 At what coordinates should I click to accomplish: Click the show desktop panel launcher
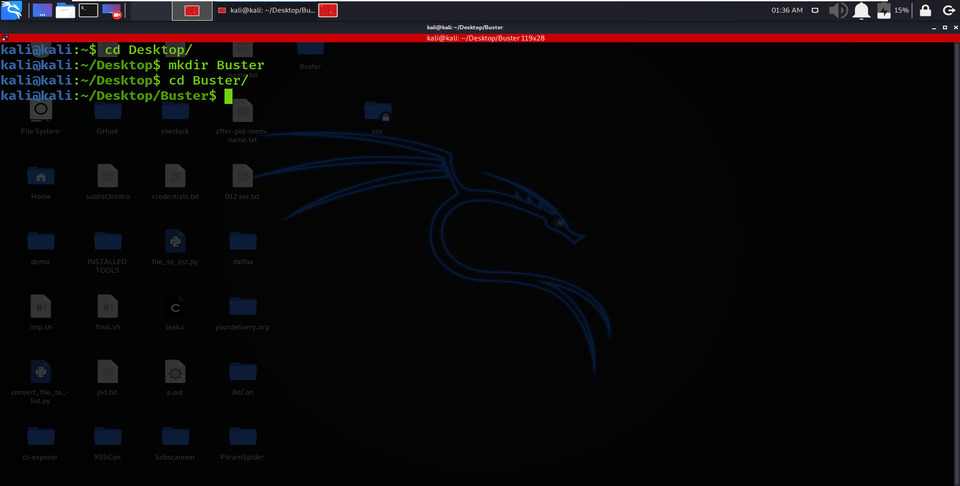tap(42, 10)
